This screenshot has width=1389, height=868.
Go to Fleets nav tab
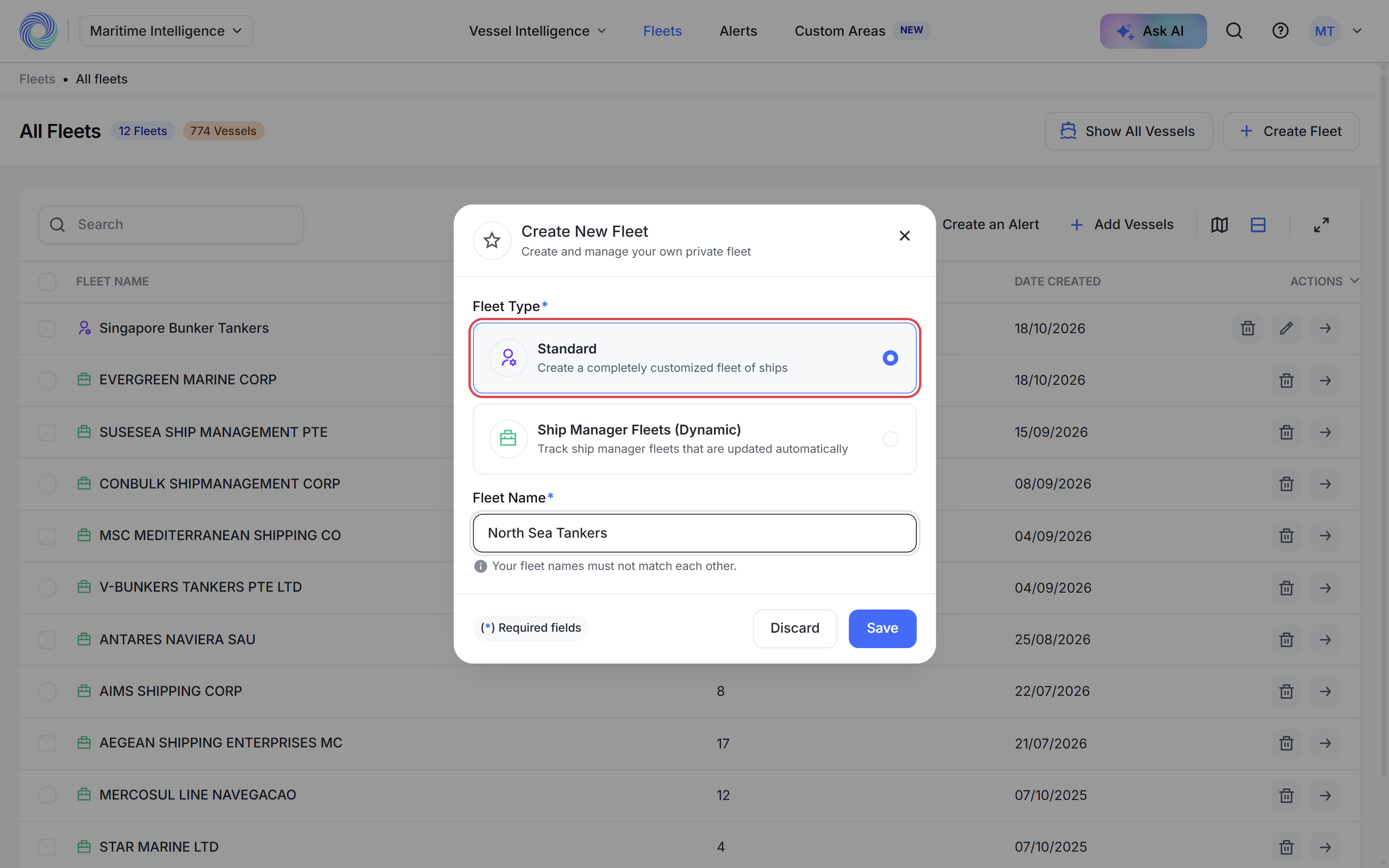pyautogui.click(x=662, y=31)
